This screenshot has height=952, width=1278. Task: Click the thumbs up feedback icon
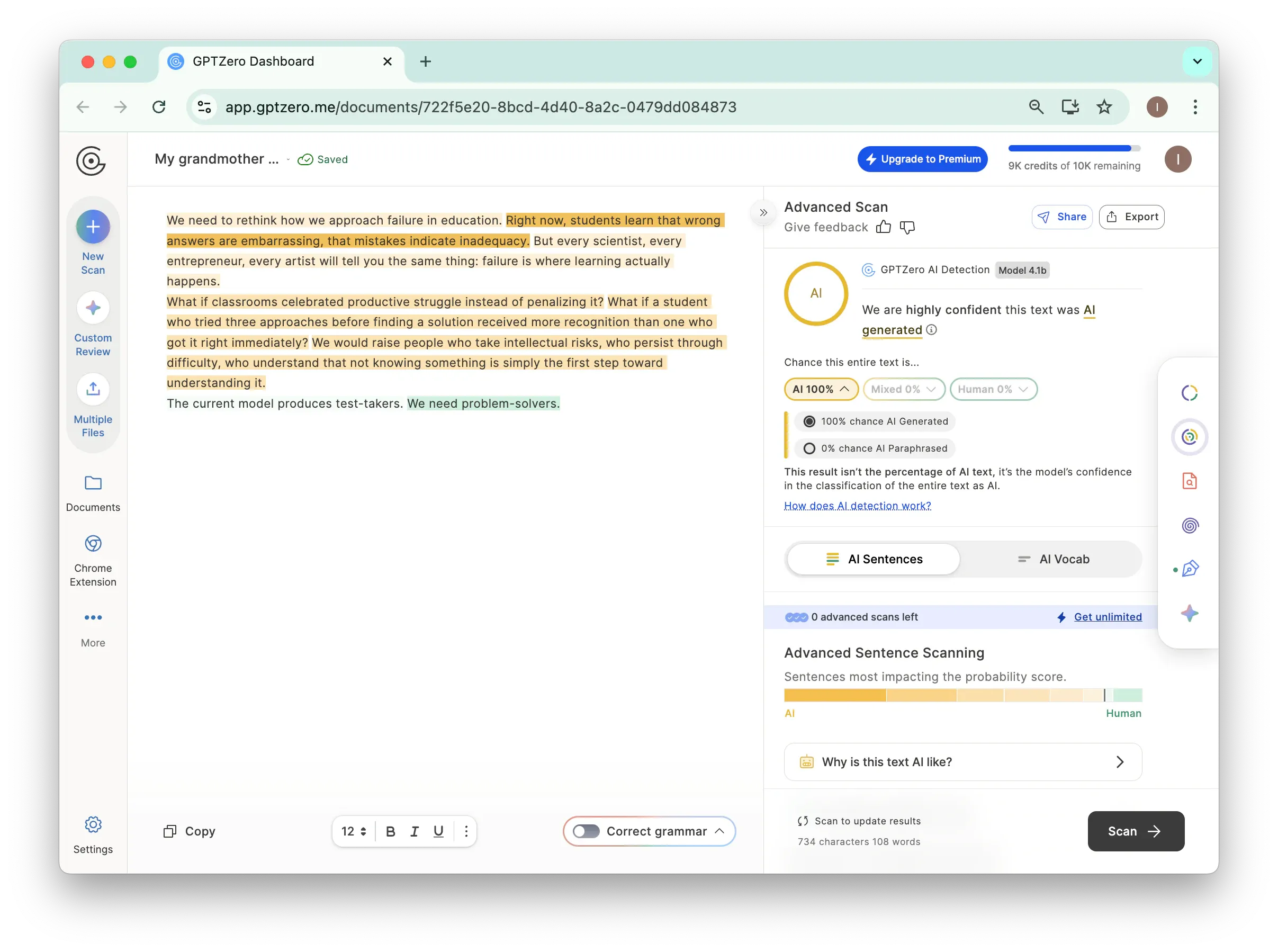pyautogui.click(x=883, y=227)
